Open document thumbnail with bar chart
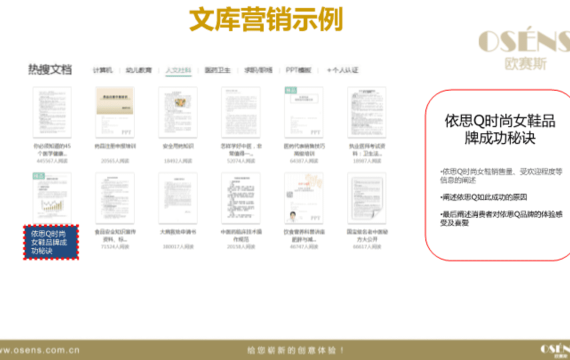 coord(52,198)
